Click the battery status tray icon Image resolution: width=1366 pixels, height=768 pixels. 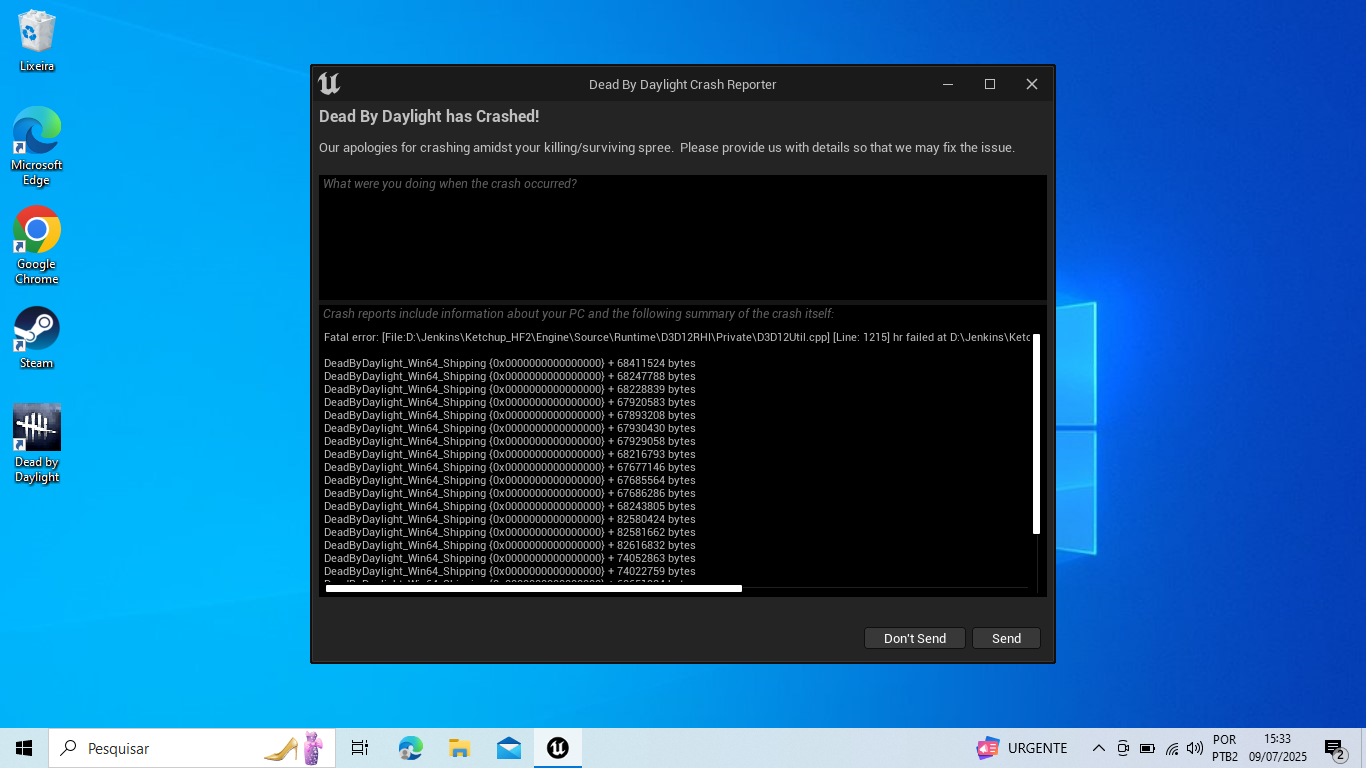pos(1147,748)
